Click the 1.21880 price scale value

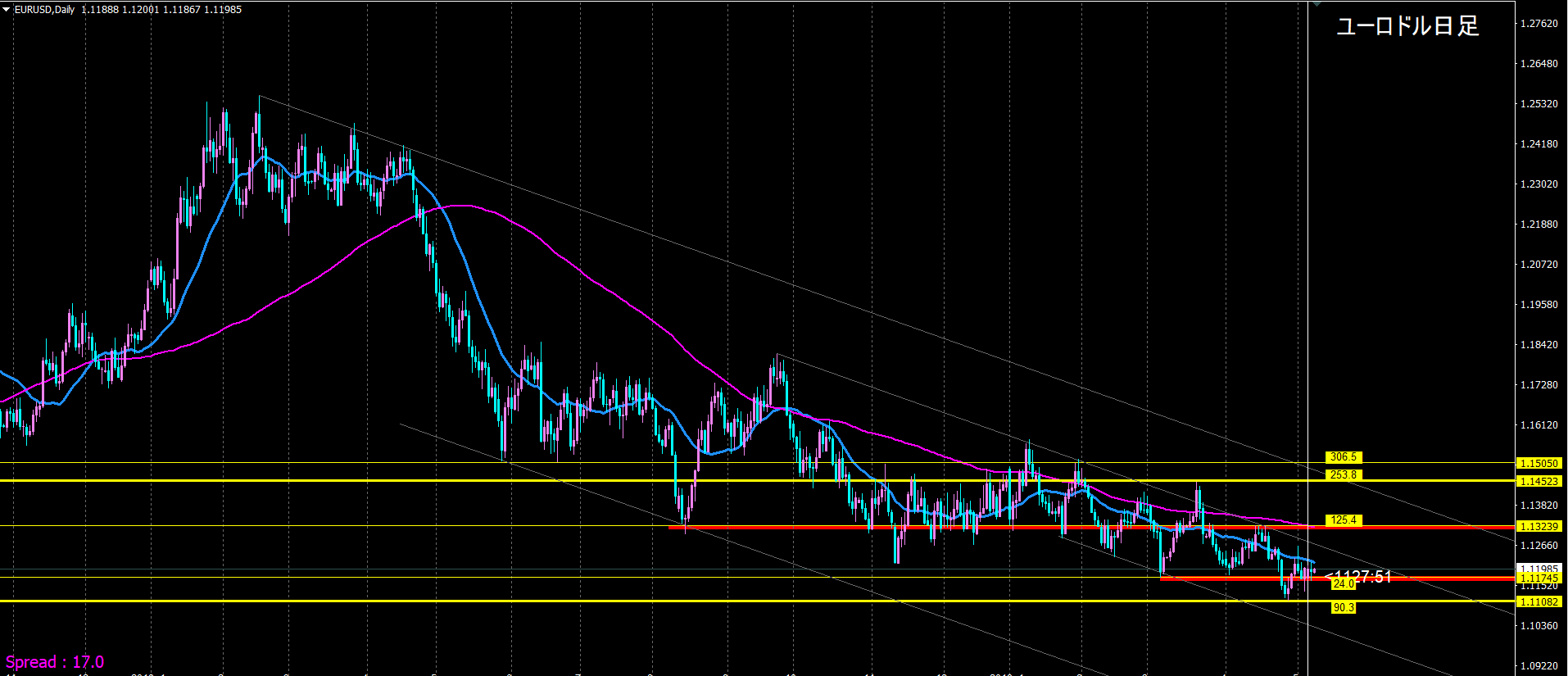pos(1539,225)
